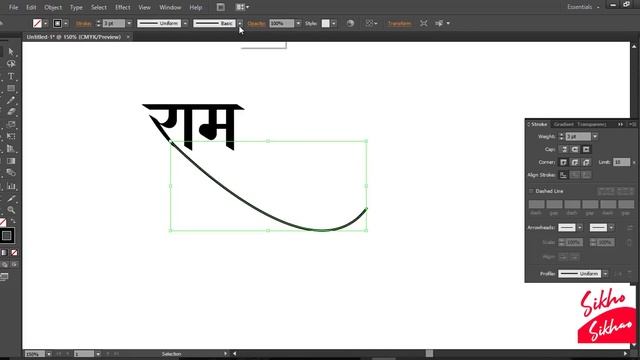Image resolution: width=640 pixels, height=360 pixels.
Task: Select the Blend tool
Action: pos(11,173)
